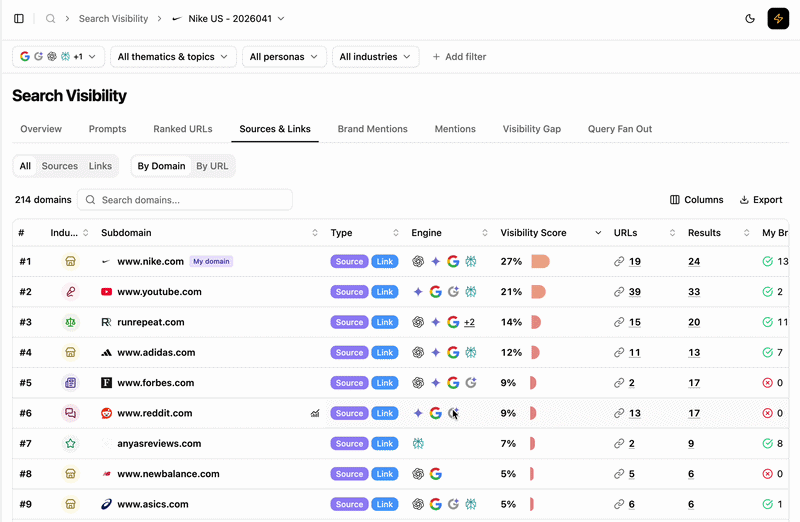Switch to the Brand Mentions tab
The height and width of the screenshot is (522, 800).
372,129
